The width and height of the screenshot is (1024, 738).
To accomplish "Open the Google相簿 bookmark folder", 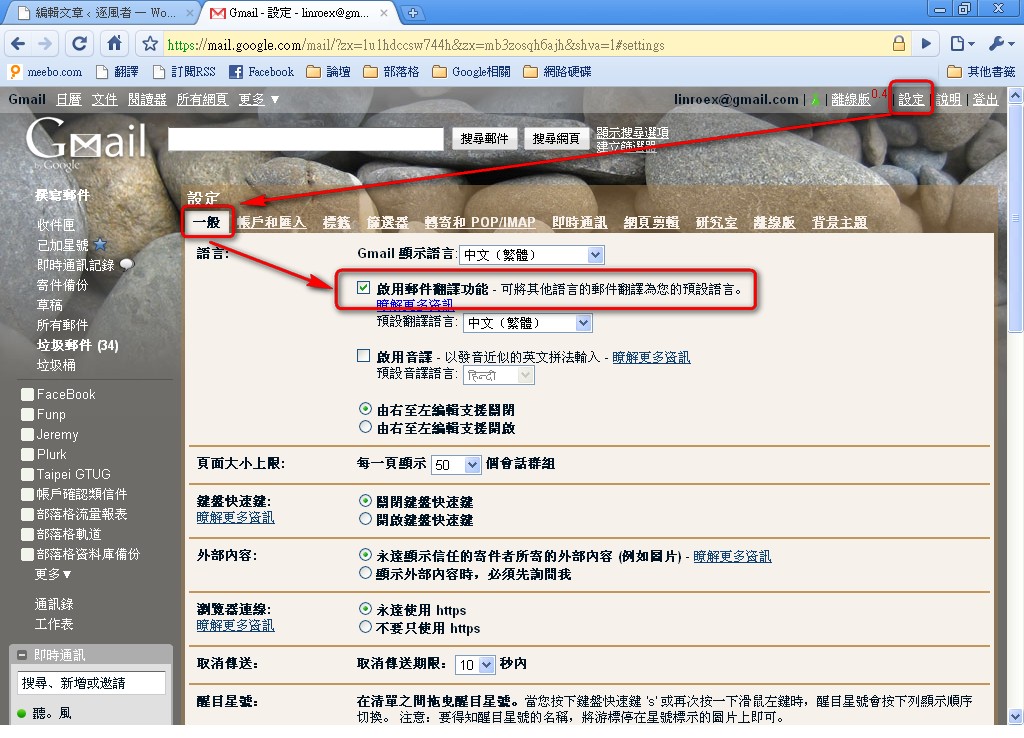I will [472, 72].
